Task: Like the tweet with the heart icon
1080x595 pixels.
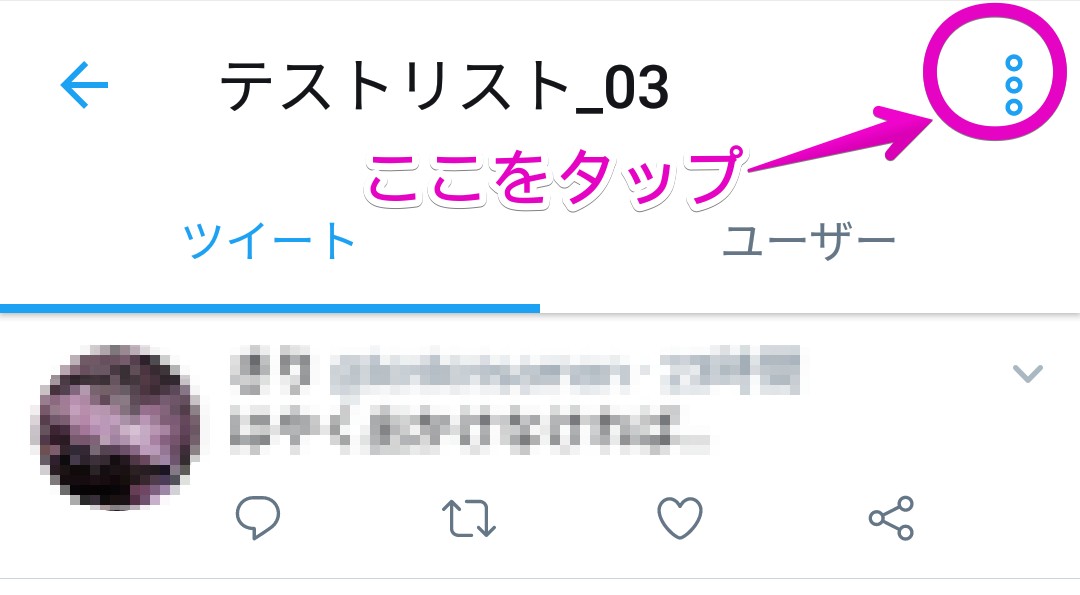Action: (680, 517)
